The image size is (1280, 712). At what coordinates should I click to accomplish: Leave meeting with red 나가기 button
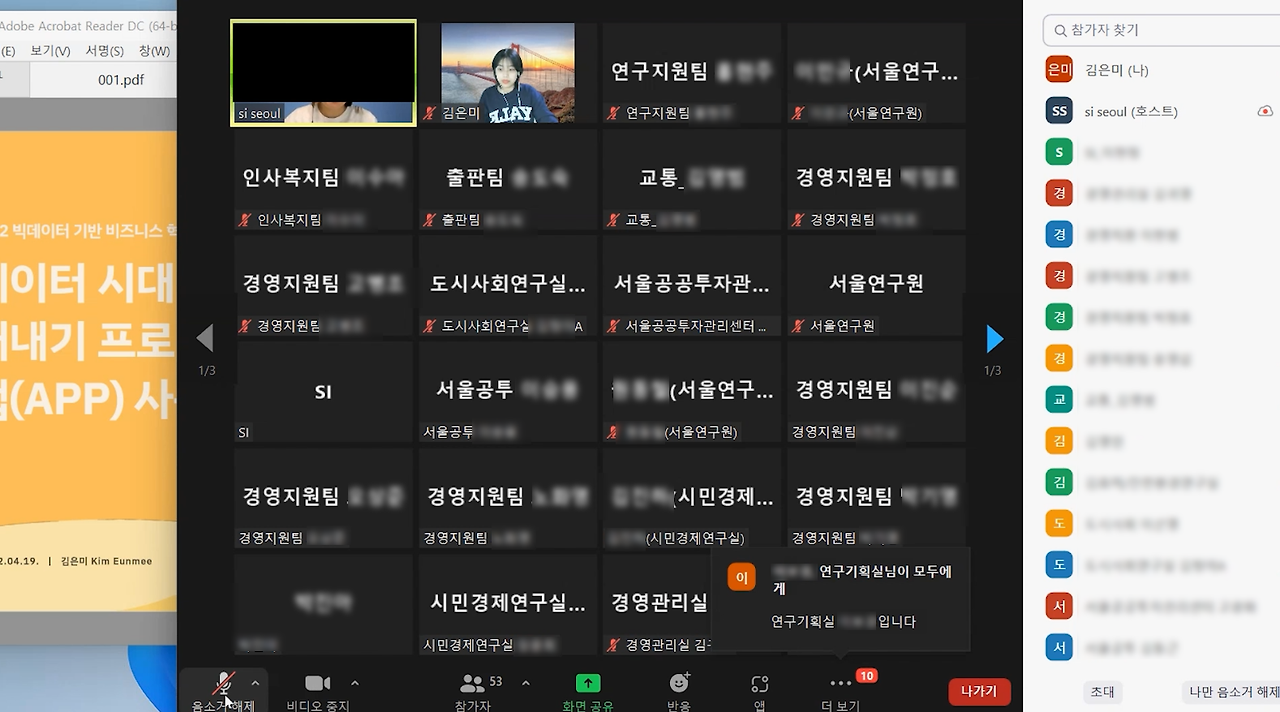[x=979, y=691]
